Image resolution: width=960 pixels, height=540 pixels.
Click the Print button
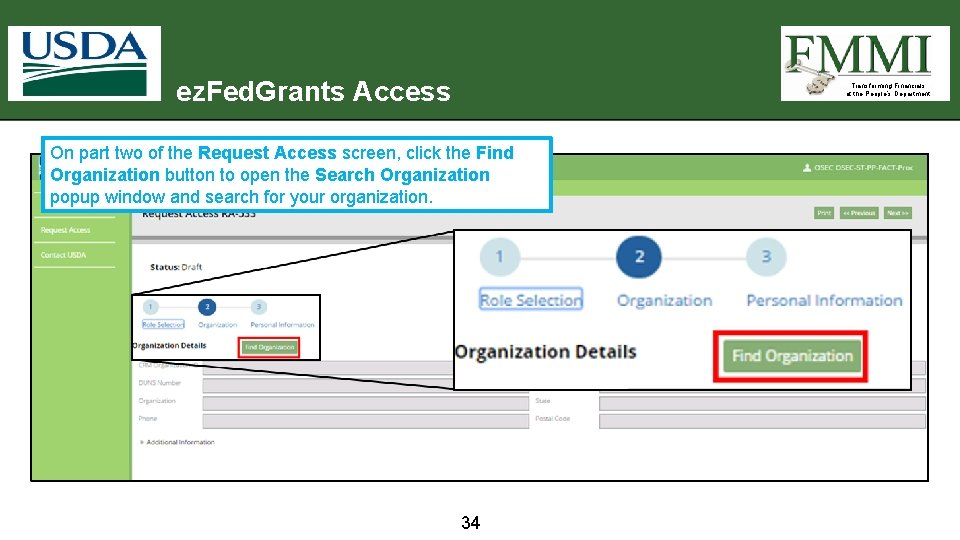coord(824,213)
